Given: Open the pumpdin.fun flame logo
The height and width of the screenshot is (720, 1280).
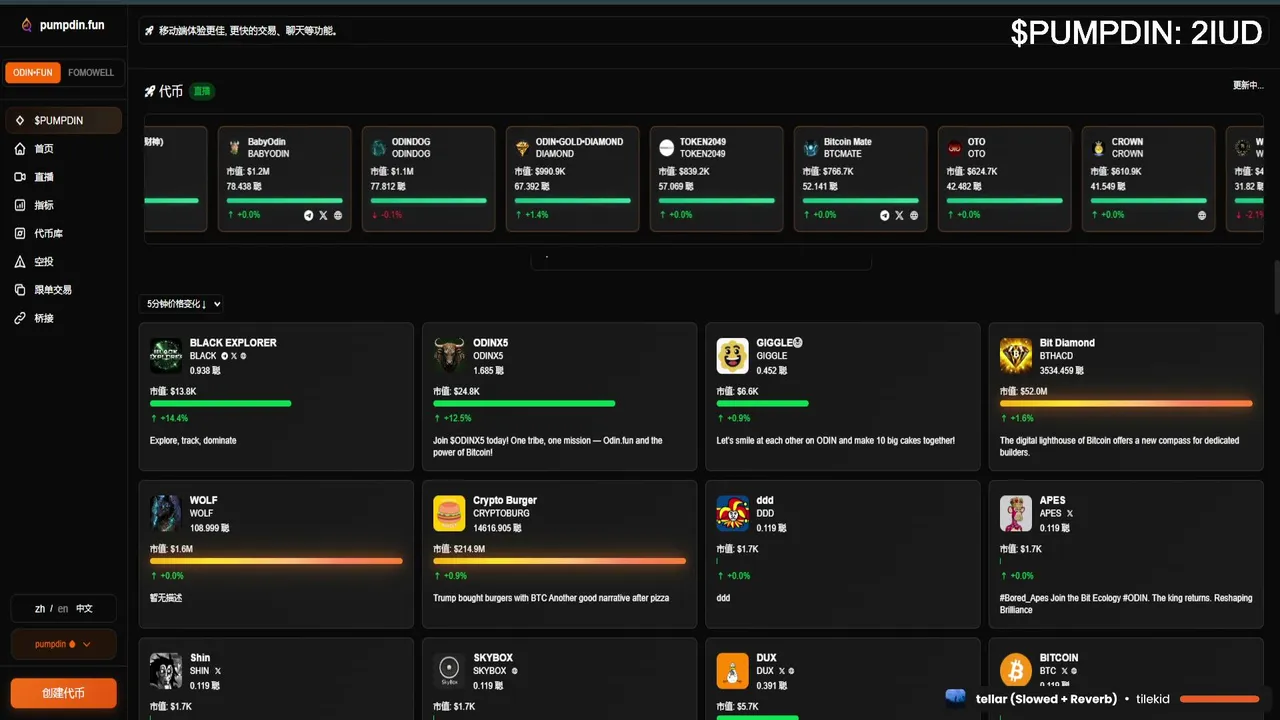Looking at the screenshot, I should point(27,25).
